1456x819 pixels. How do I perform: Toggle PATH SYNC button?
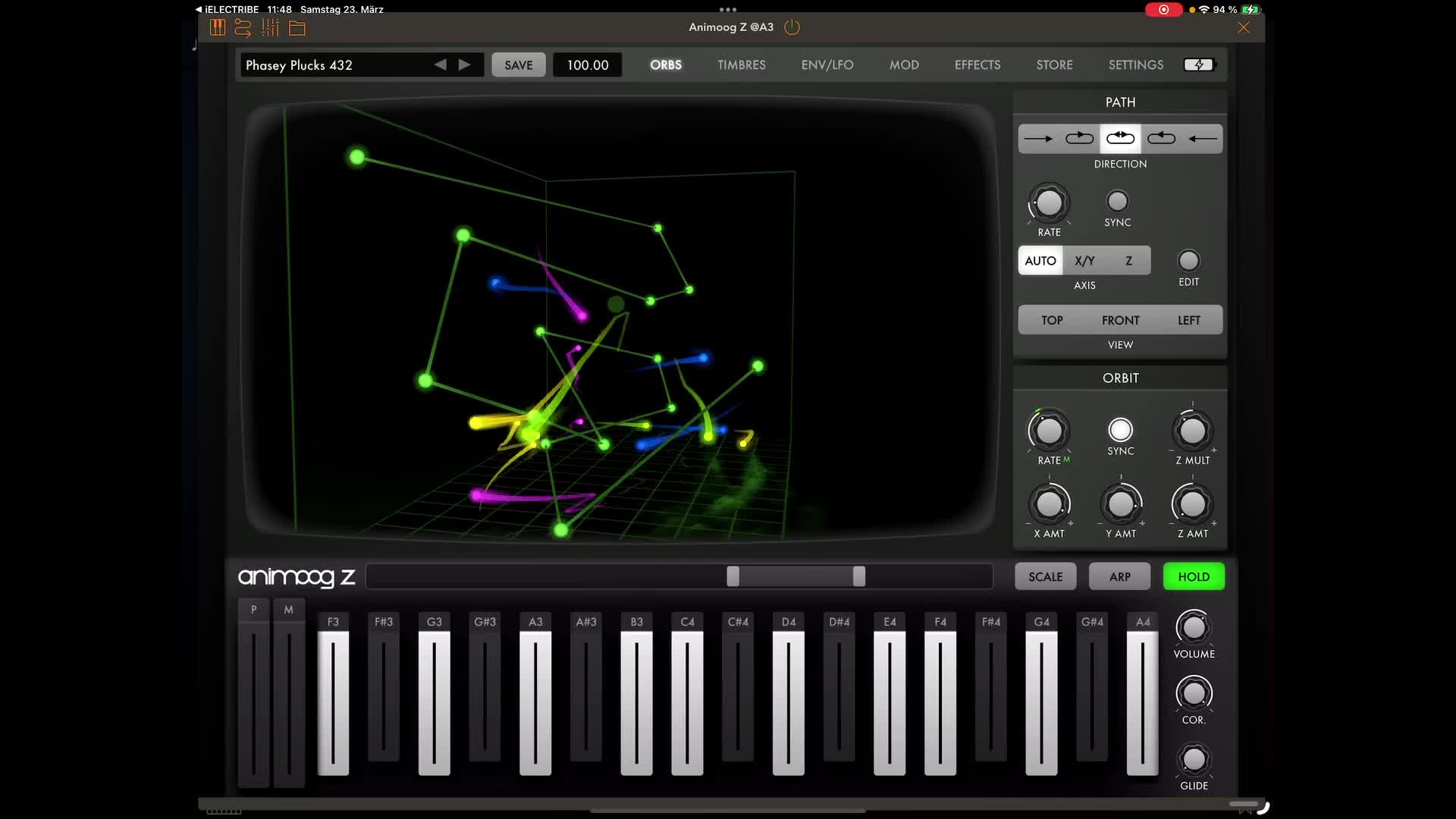pyautogui.click(x=1117, y=201)
